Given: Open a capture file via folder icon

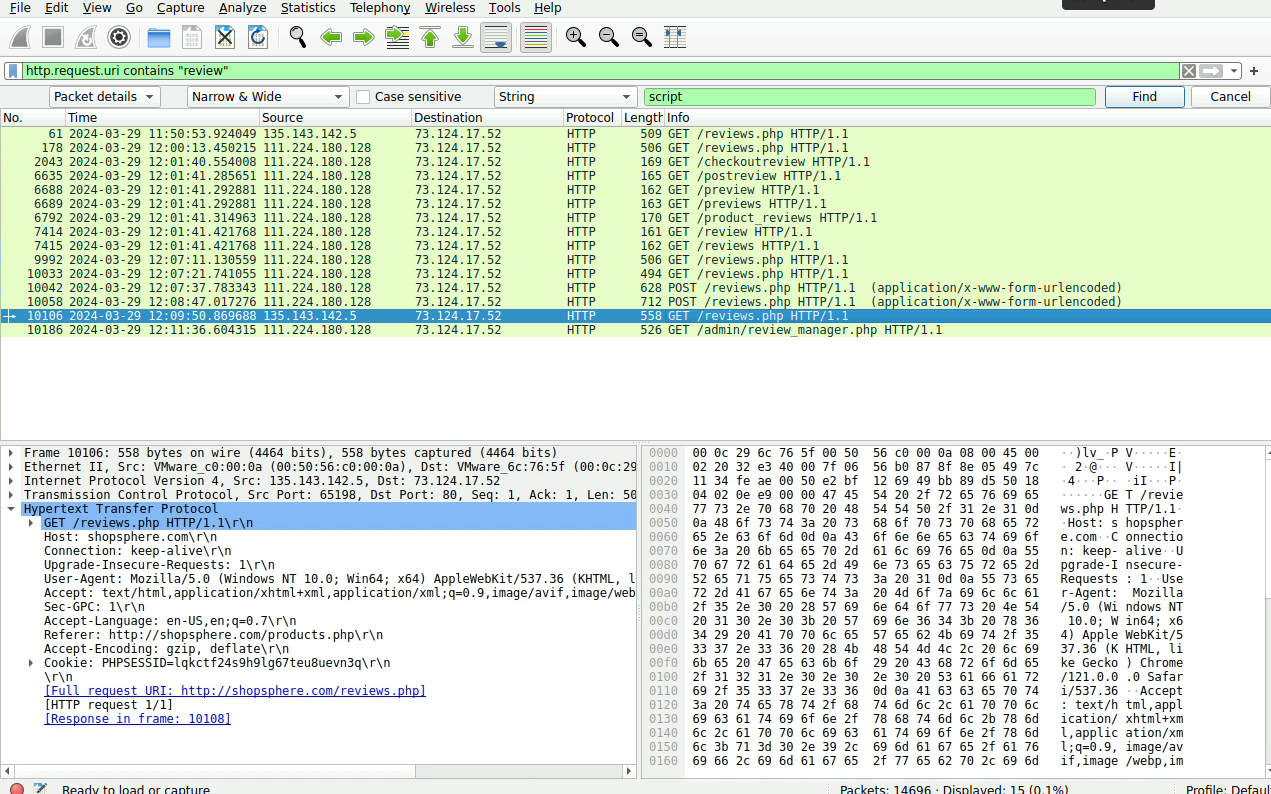Looking at the screenshot, I should tap(159, 38).
